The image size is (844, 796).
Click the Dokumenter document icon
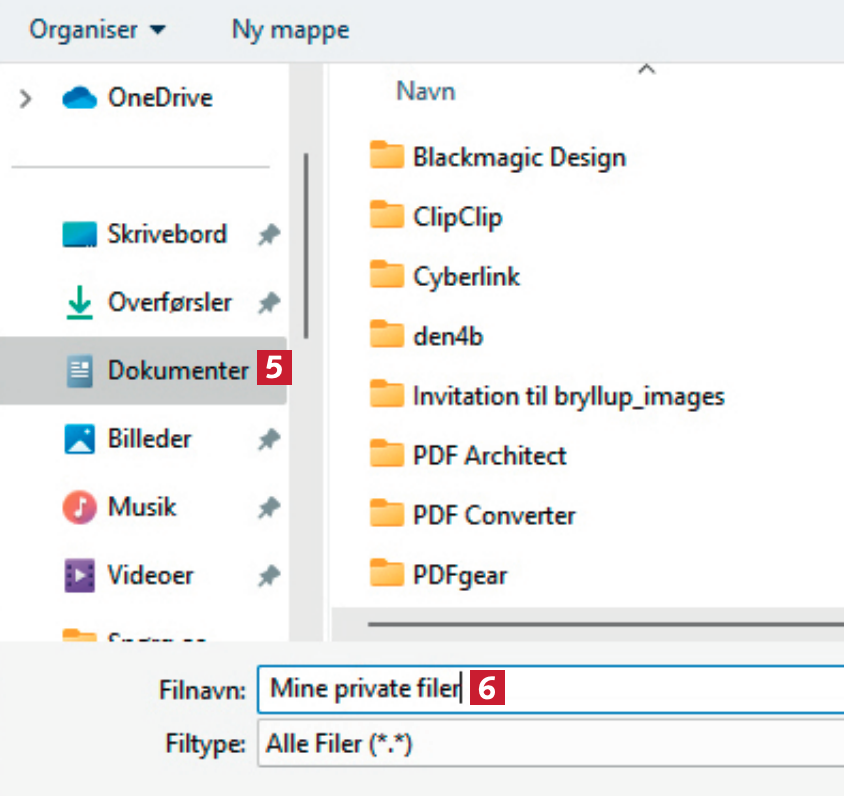[80, 371]
